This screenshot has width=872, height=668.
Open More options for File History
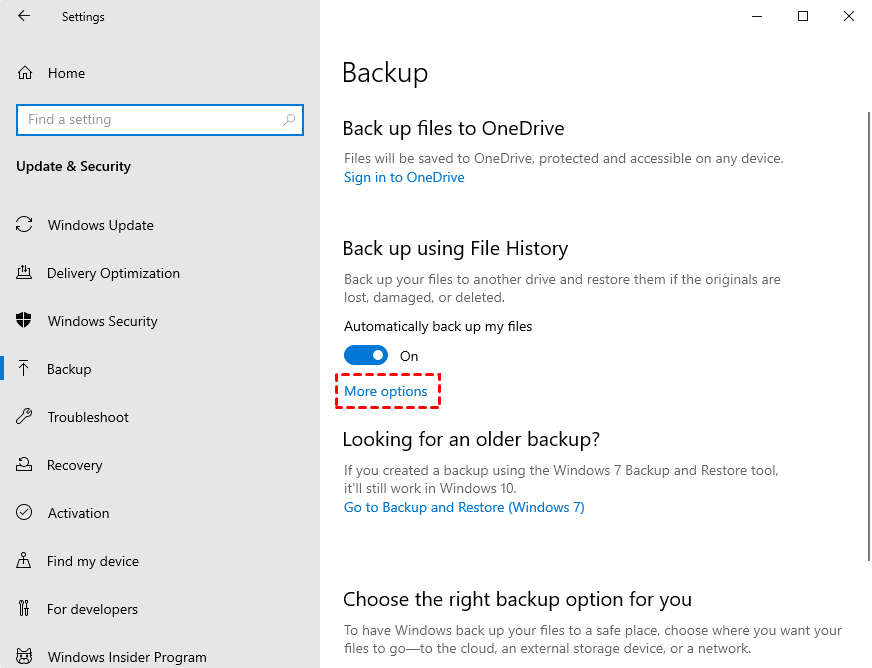[x=387, y=391]
